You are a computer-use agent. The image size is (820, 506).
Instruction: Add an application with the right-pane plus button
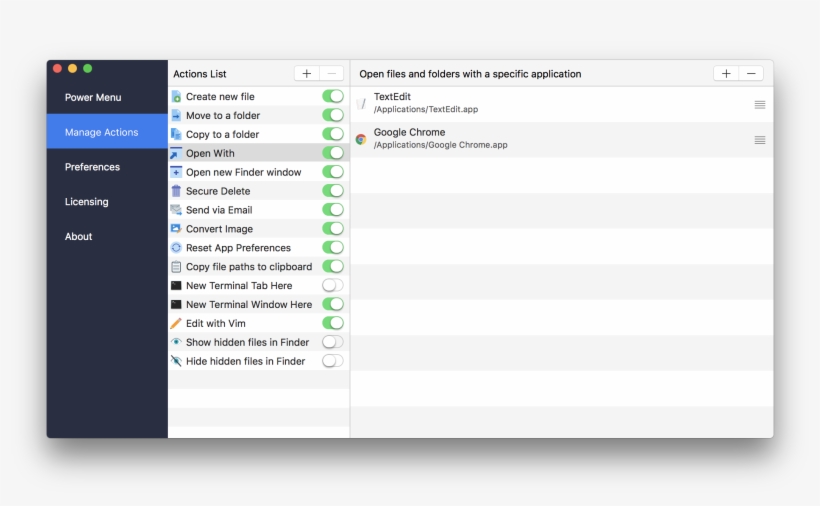pyautogui.click(x=726, y=74)
